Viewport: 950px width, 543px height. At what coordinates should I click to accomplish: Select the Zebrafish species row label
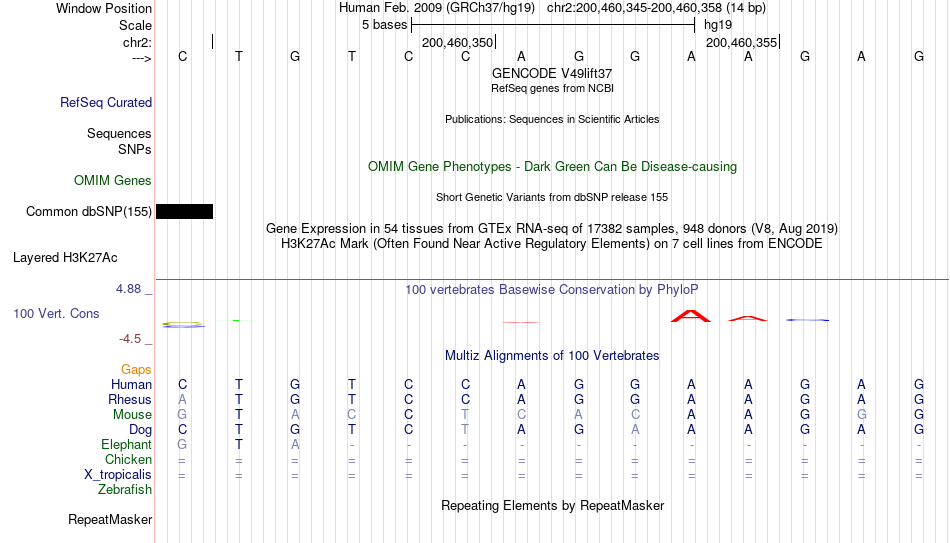[x=125, y=489]
